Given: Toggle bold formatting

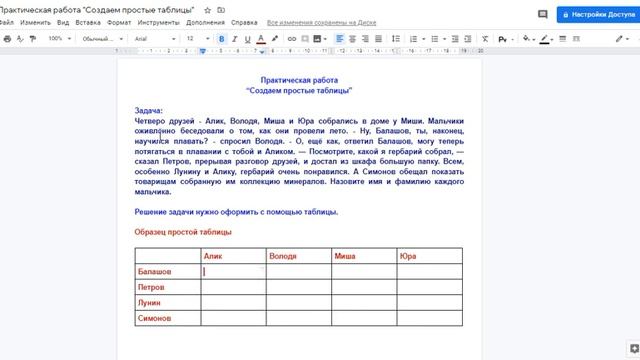Looking at the screenshot, I should point(222,39).
